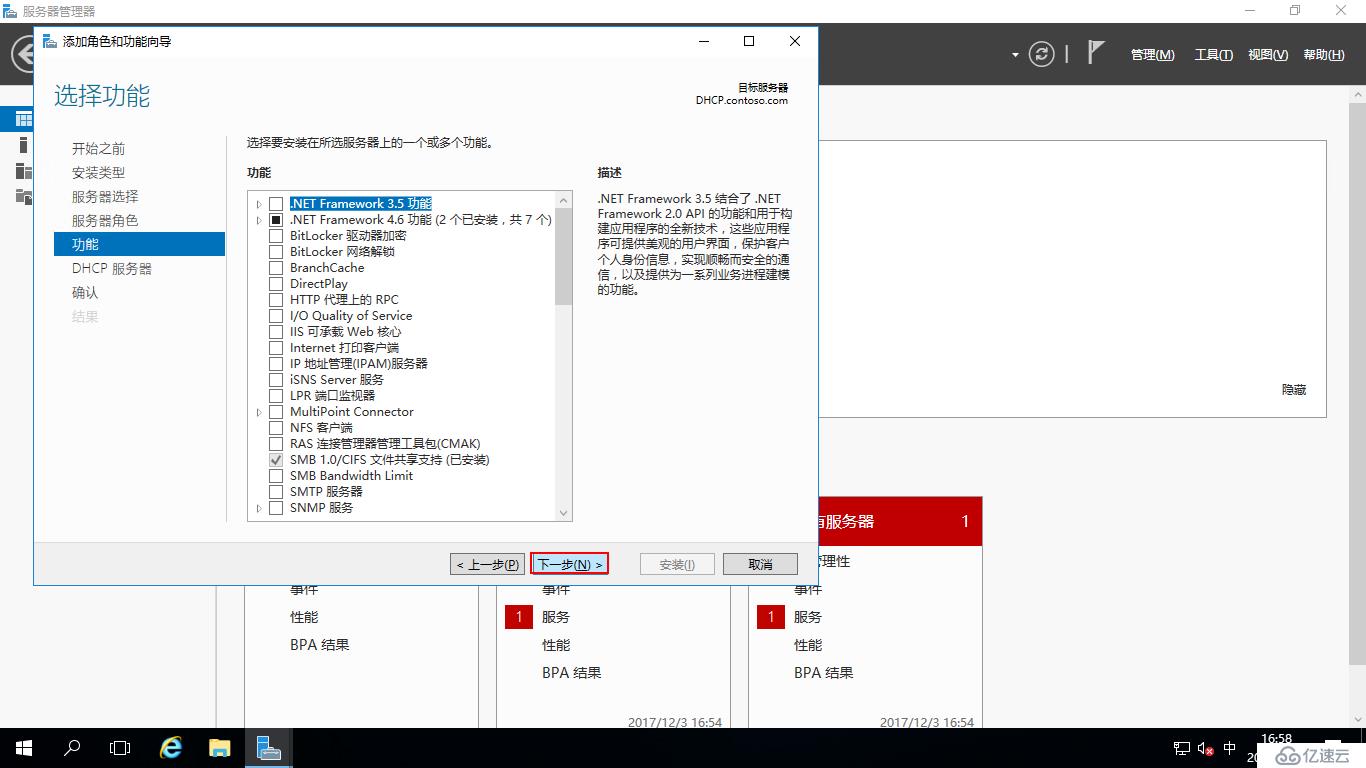Open the Server Manager header dropdown arrow

point(1015,55)
